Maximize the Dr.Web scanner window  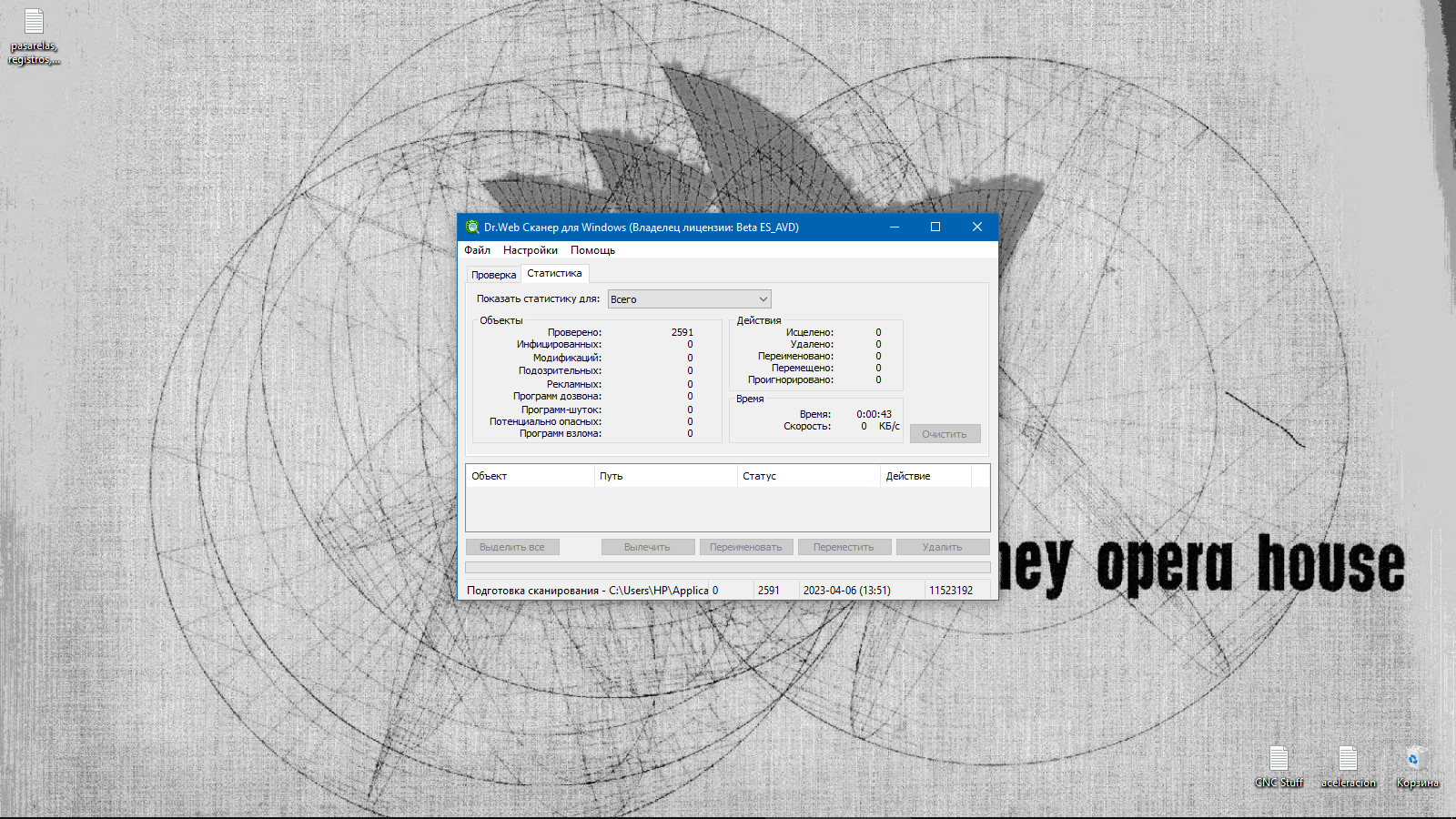tap(935, 227)
